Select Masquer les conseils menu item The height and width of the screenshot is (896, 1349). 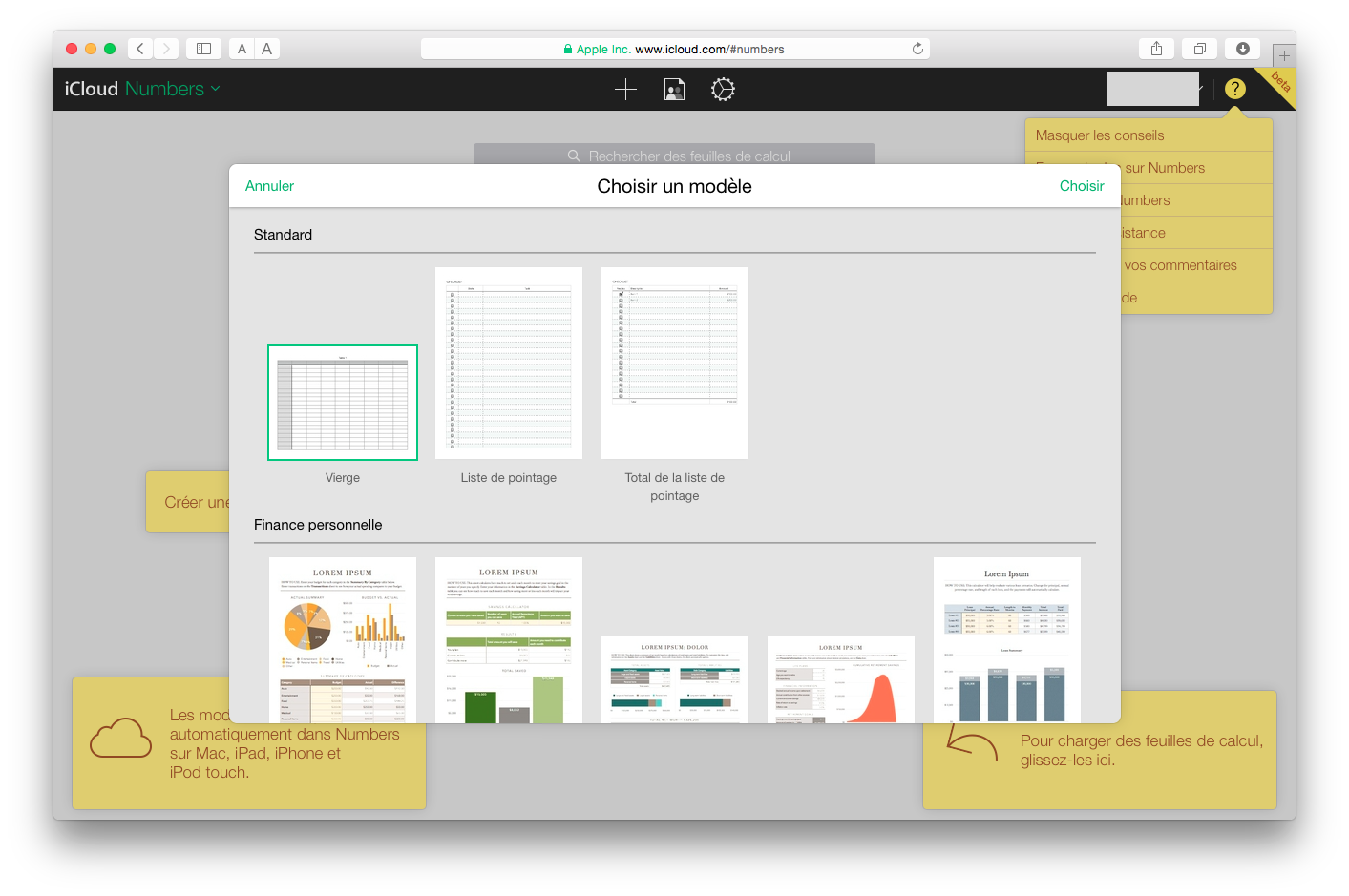pos(1100,135)
